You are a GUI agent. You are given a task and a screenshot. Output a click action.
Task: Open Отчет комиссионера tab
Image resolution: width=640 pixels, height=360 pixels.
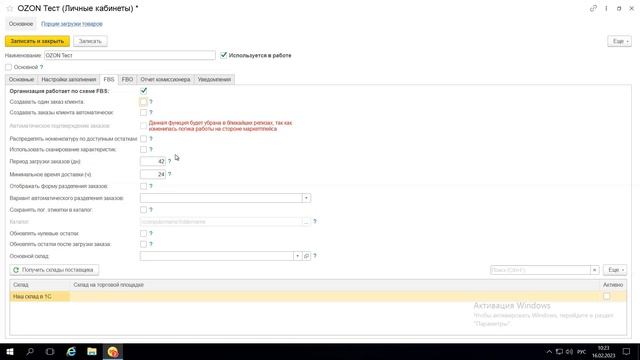click(x=165, y=80)
